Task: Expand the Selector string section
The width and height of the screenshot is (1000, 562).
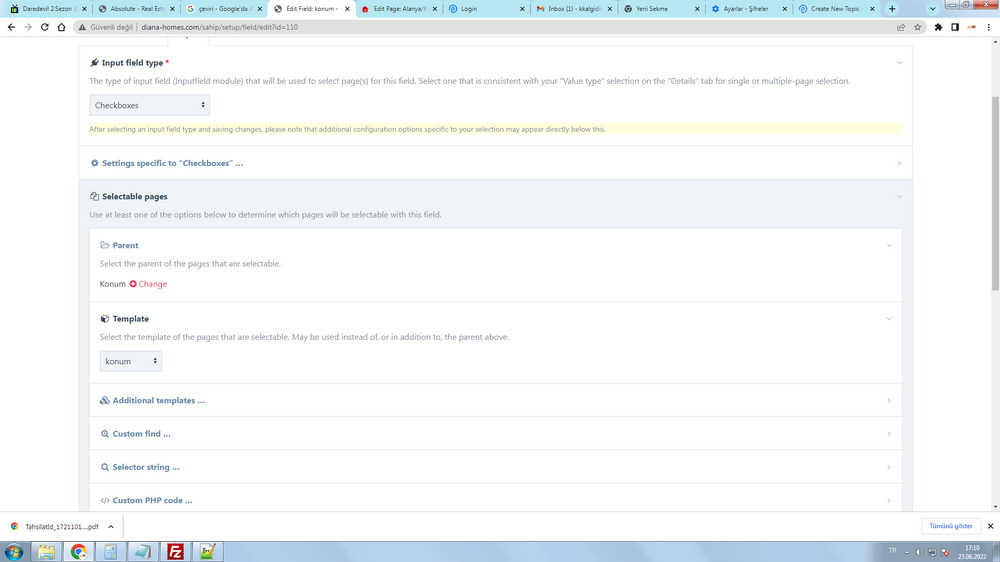Action: (145, 467)
